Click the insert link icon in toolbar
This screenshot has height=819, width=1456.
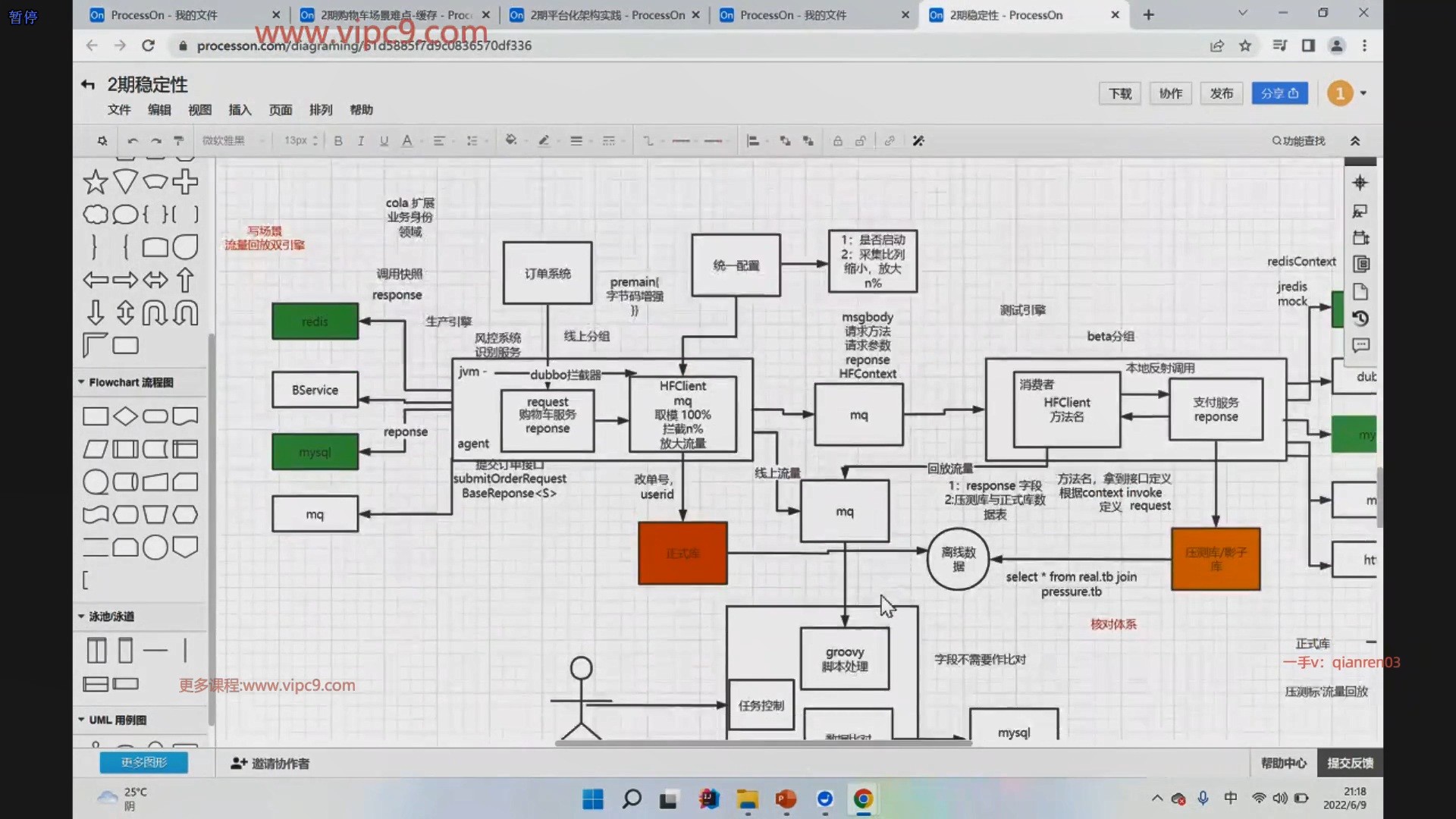[889, 141]
